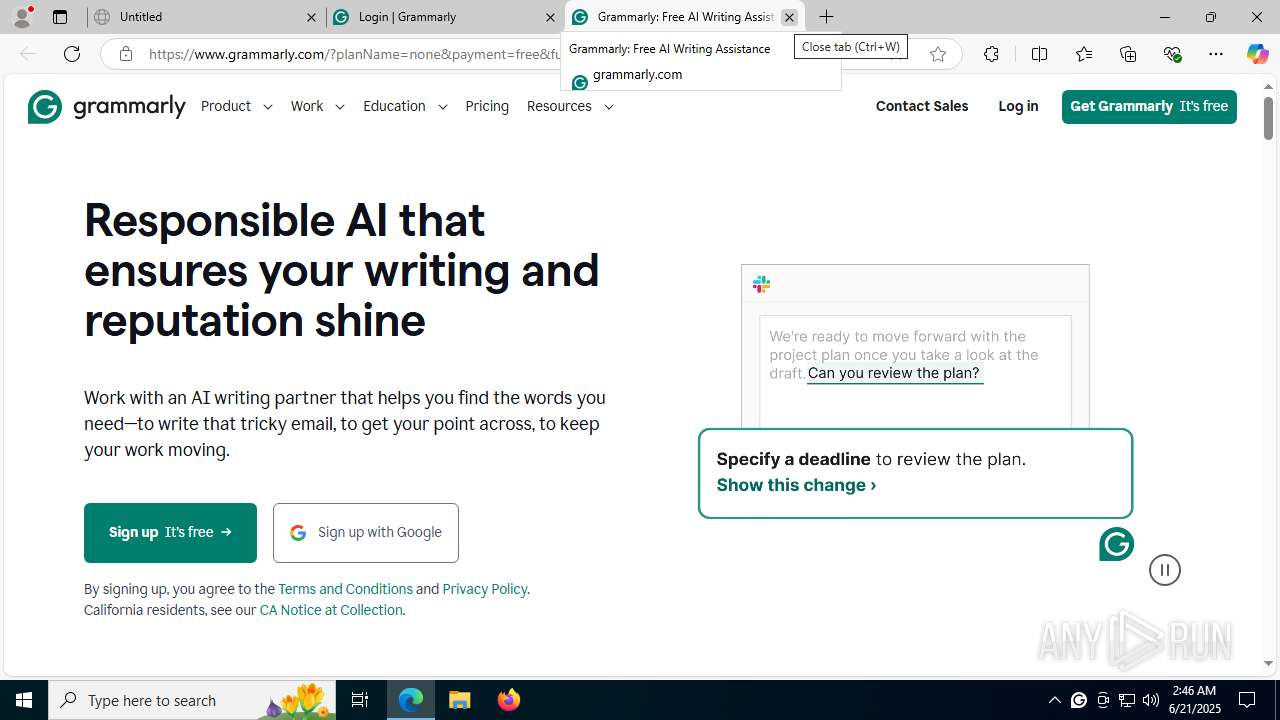Viewport: 1280px width, 720px height.
Task: Click inside the demo message text box
Action: coord(915,371)
